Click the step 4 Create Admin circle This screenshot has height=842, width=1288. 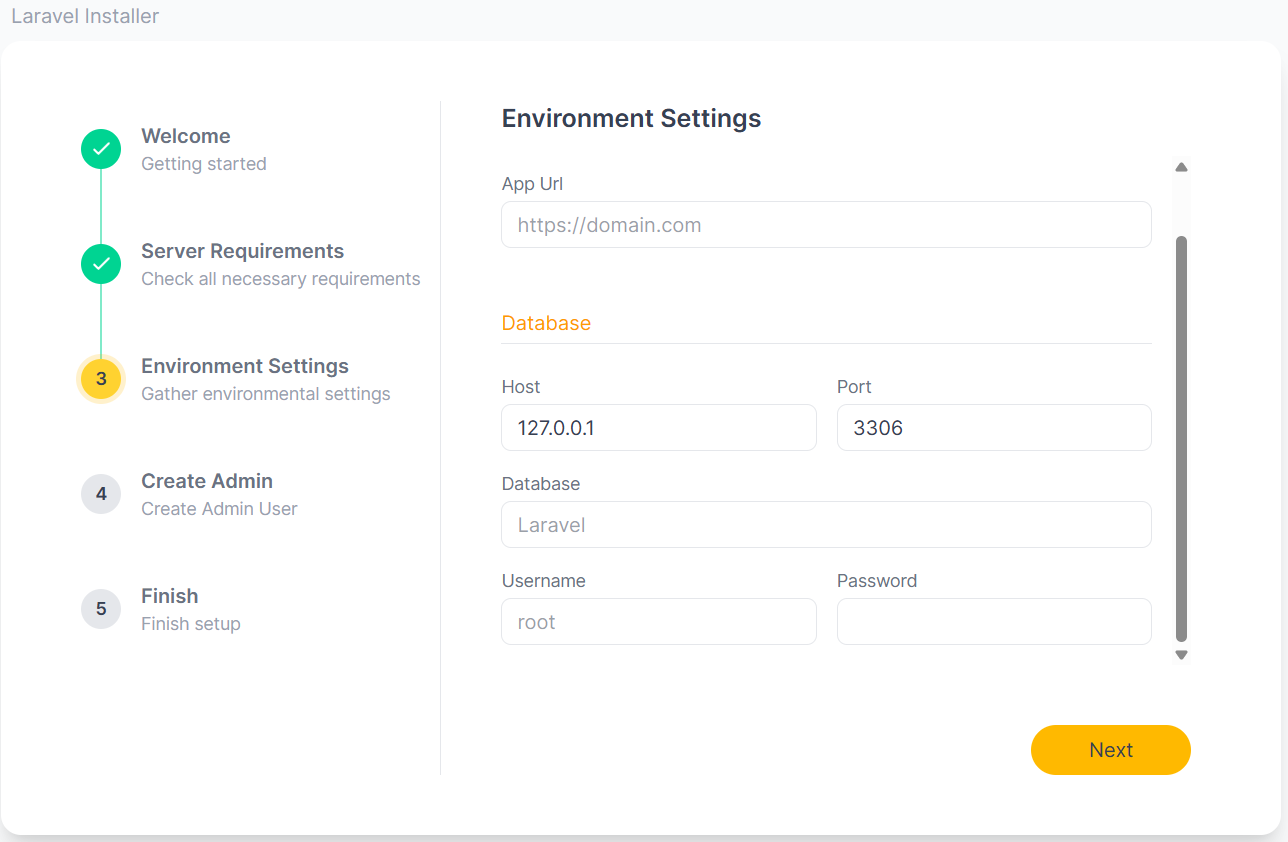(x=101, y=494)
